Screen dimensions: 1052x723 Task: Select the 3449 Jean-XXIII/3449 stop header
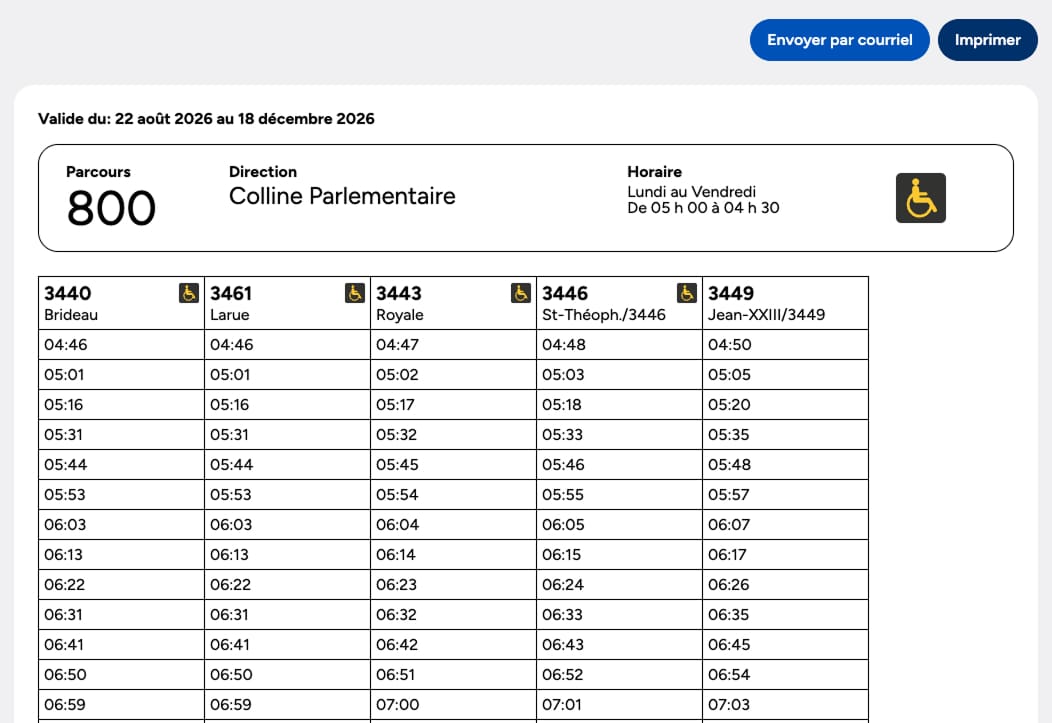[x=785, y=303]
